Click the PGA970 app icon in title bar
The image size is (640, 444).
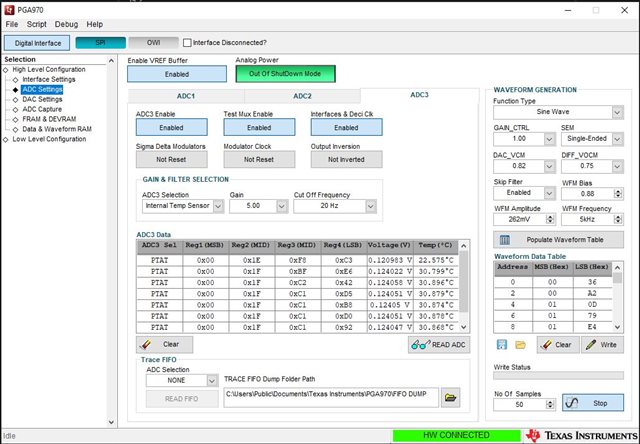(x=9, y=10)
